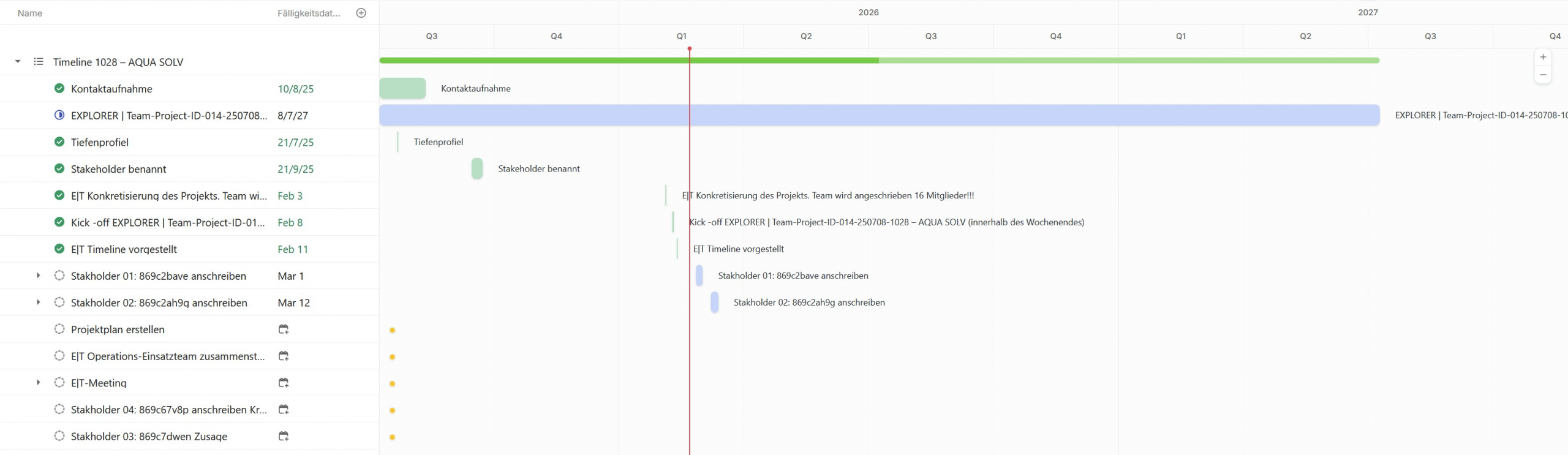Toggle Kontaktaufnahme task completion status
This screenshot has width=1568, height=455.
59,89
